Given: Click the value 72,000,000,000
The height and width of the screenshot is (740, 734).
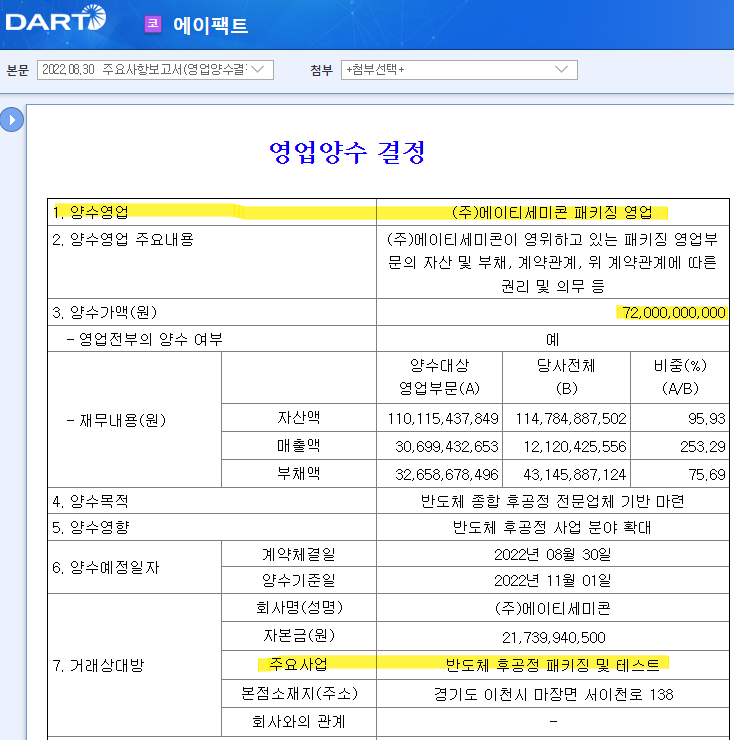Looking at the screenshot, I should [674, 312].
